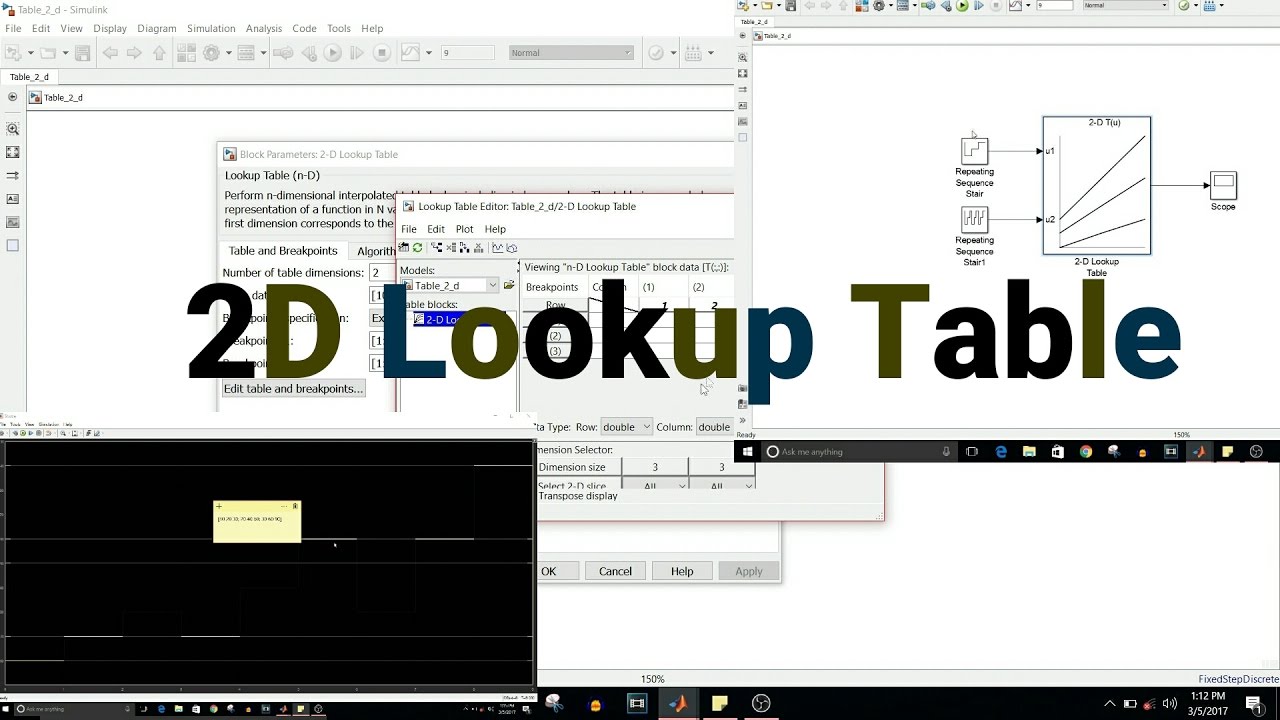Open the Simulation menu in left Simulink window
This screenshot has height=720, width=1280.
pos(211,28)
